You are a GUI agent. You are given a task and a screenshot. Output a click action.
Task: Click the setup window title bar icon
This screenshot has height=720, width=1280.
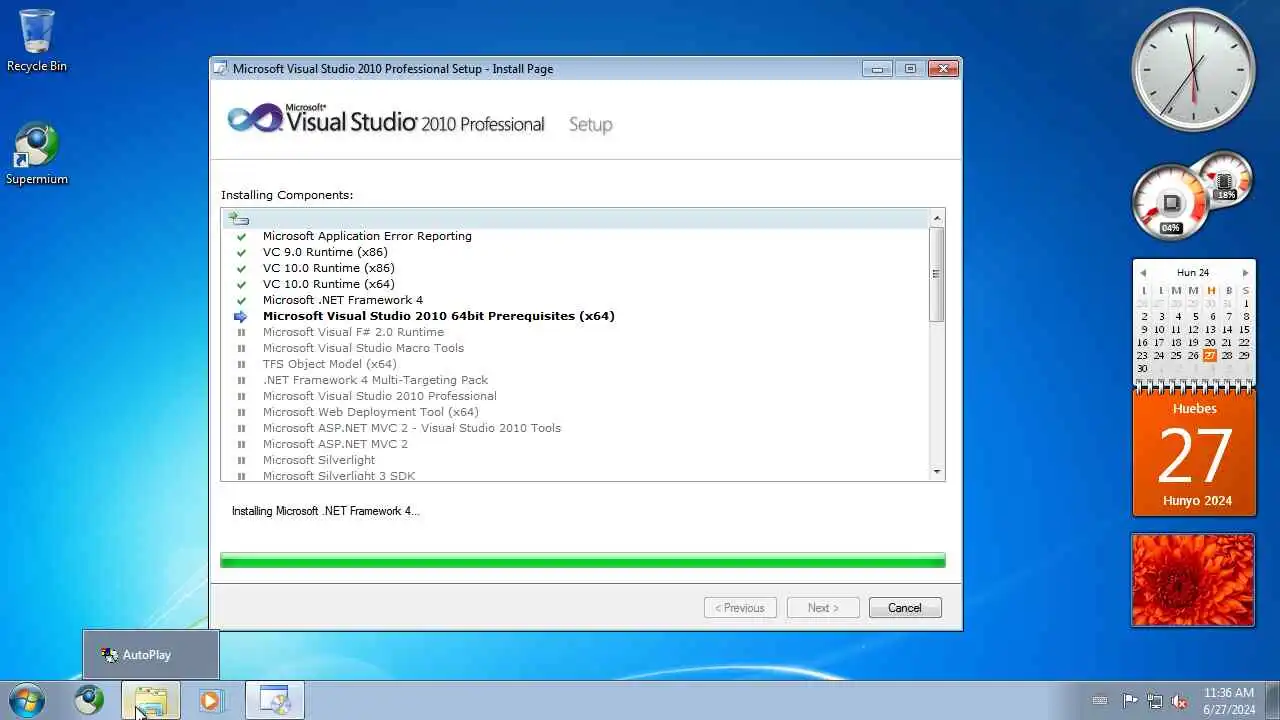click(x=221, y=69)
